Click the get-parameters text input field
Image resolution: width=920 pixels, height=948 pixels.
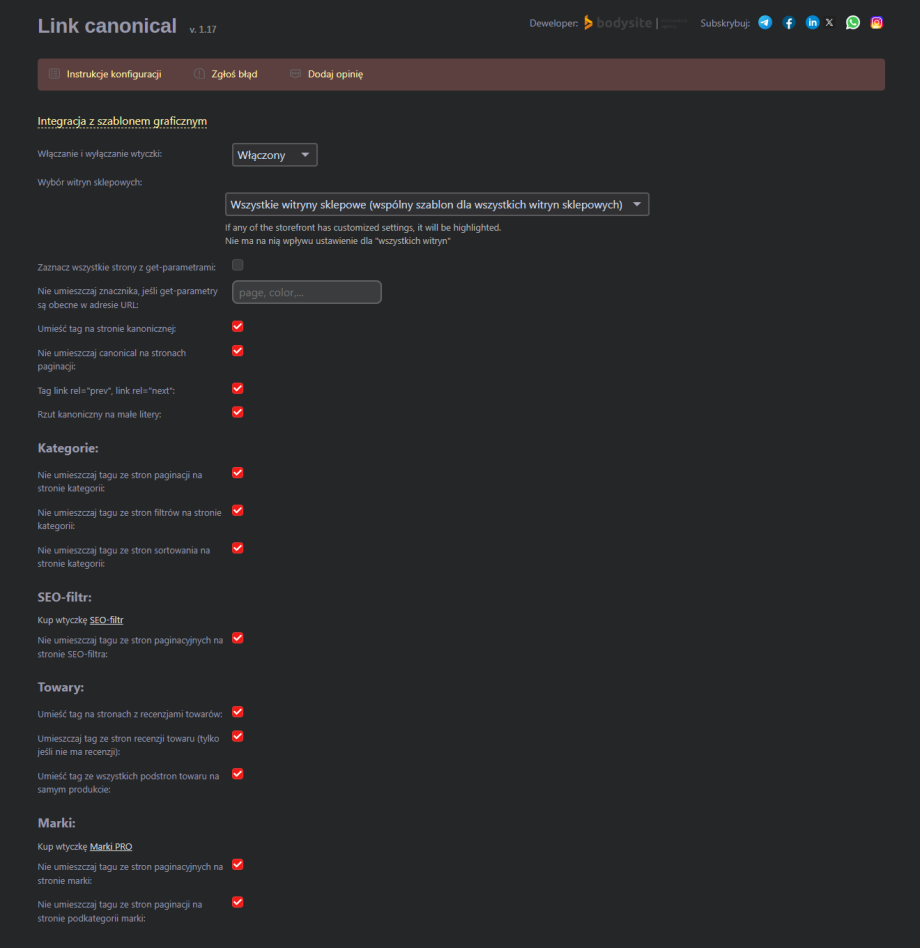tap(307, 292)
